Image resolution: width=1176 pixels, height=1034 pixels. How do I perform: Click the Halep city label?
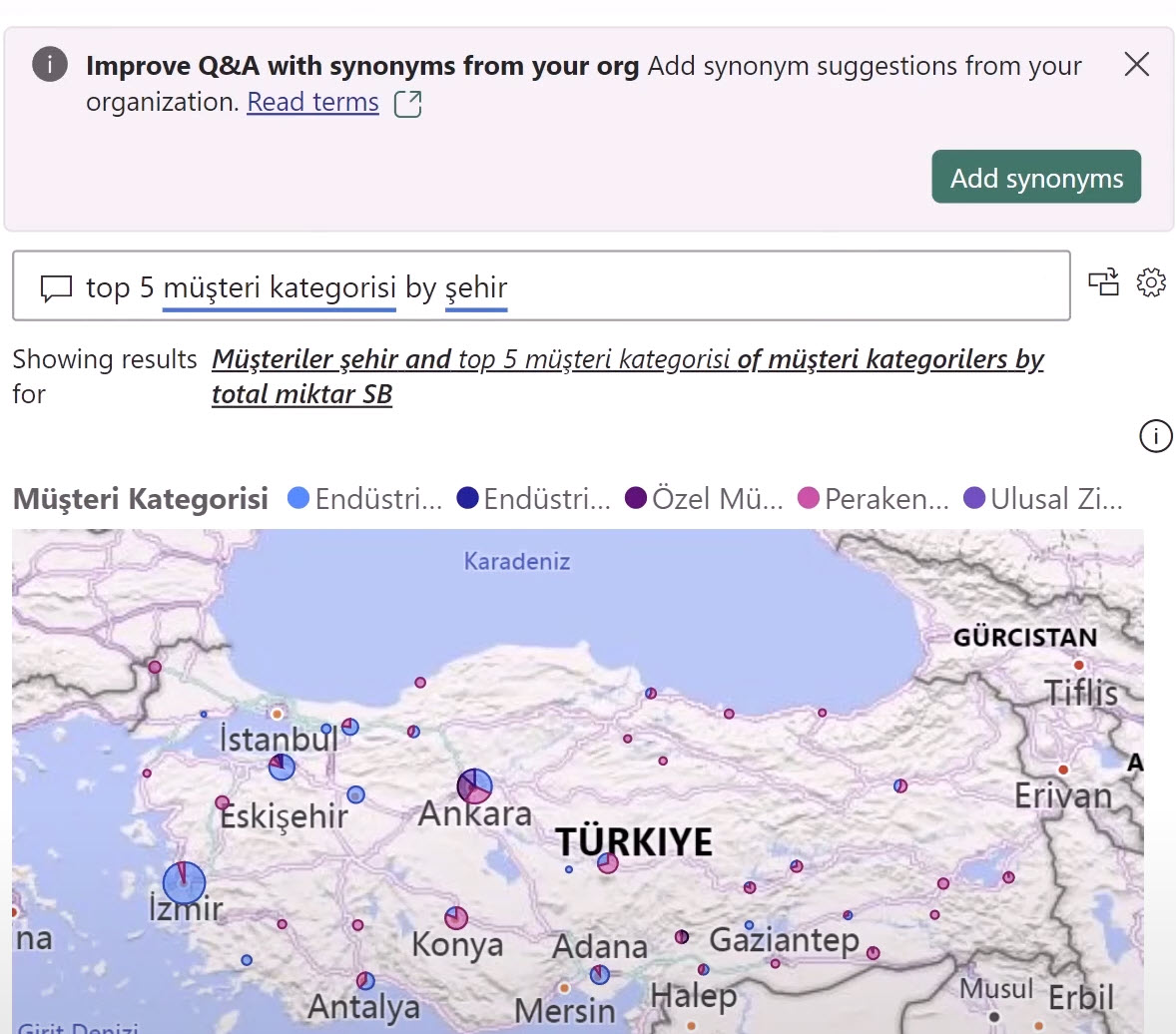(x=694, y=996)
